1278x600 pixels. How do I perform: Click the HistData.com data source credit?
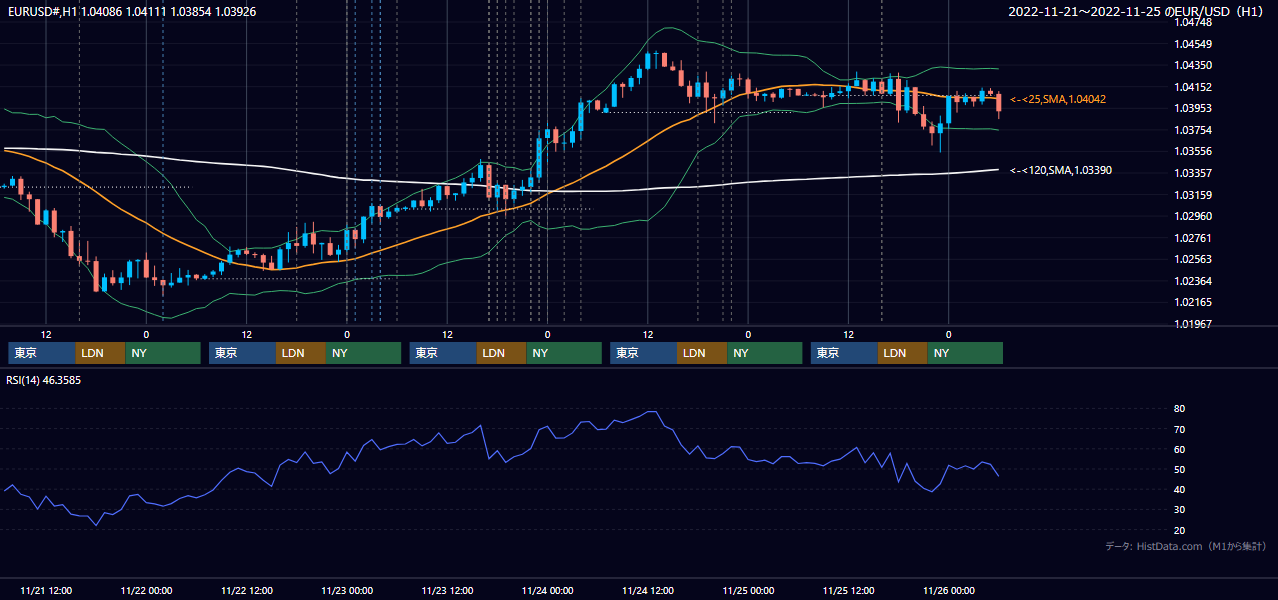[1186, 546]
